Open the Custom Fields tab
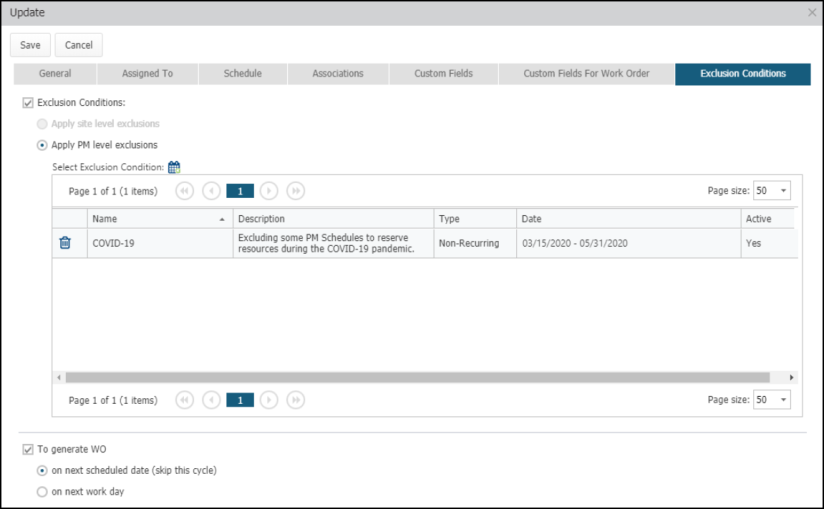The width and height of the screenshot is (824, 509). (x=444, y=74)
